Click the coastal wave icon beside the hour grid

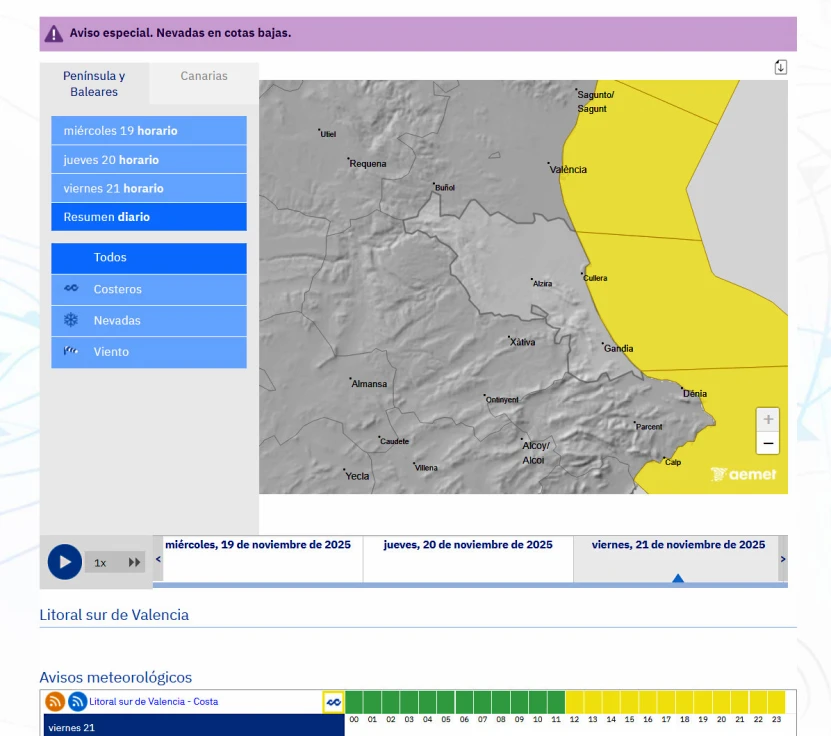click(x=333, y=702)
